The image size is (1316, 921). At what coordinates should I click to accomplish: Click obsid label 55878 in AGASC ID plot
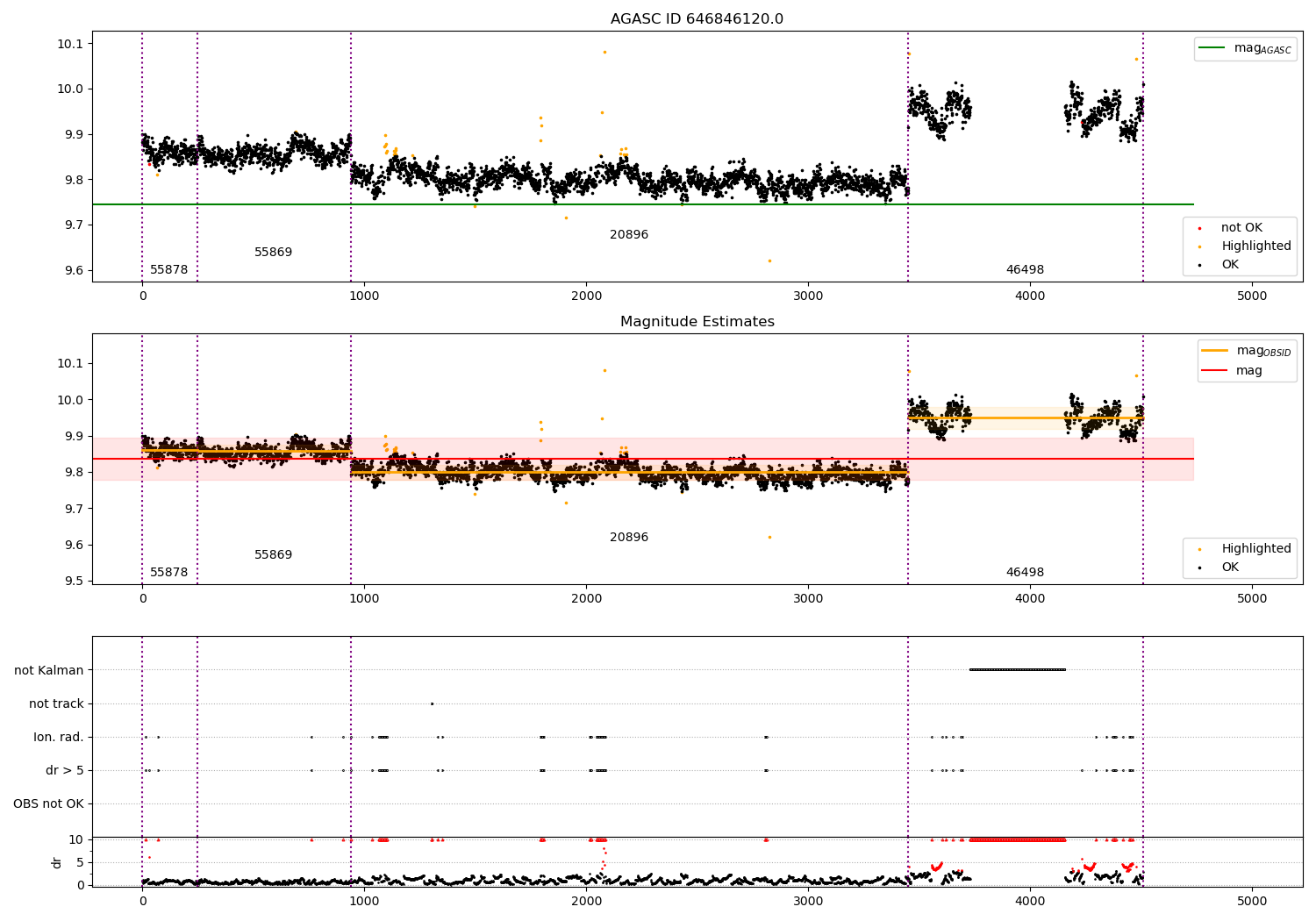click(x=168, y=270)
